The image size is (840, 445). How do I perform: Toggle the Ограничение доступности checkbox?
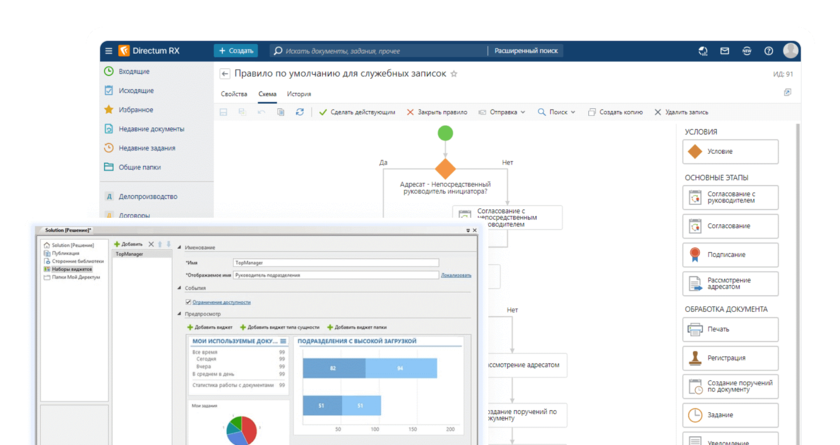pos(188,301)
